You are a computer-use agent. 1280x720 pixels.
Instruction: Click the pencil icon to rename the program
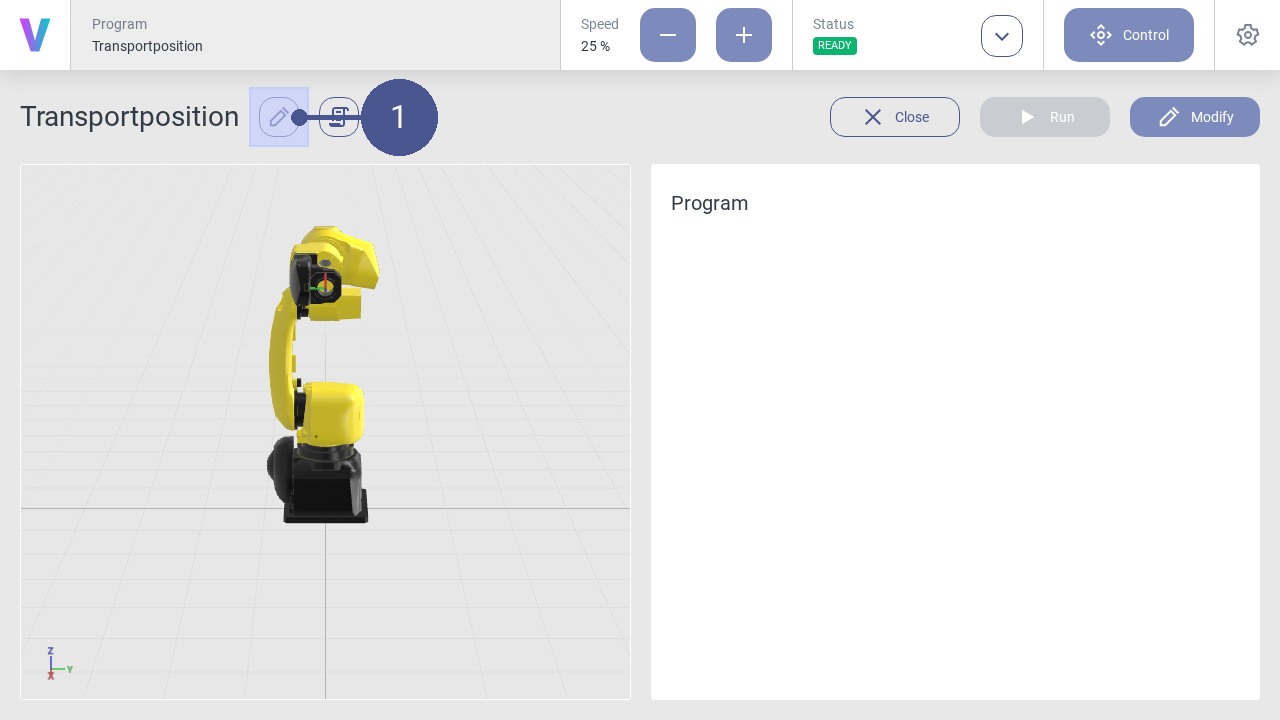click(x=278, y=117)
